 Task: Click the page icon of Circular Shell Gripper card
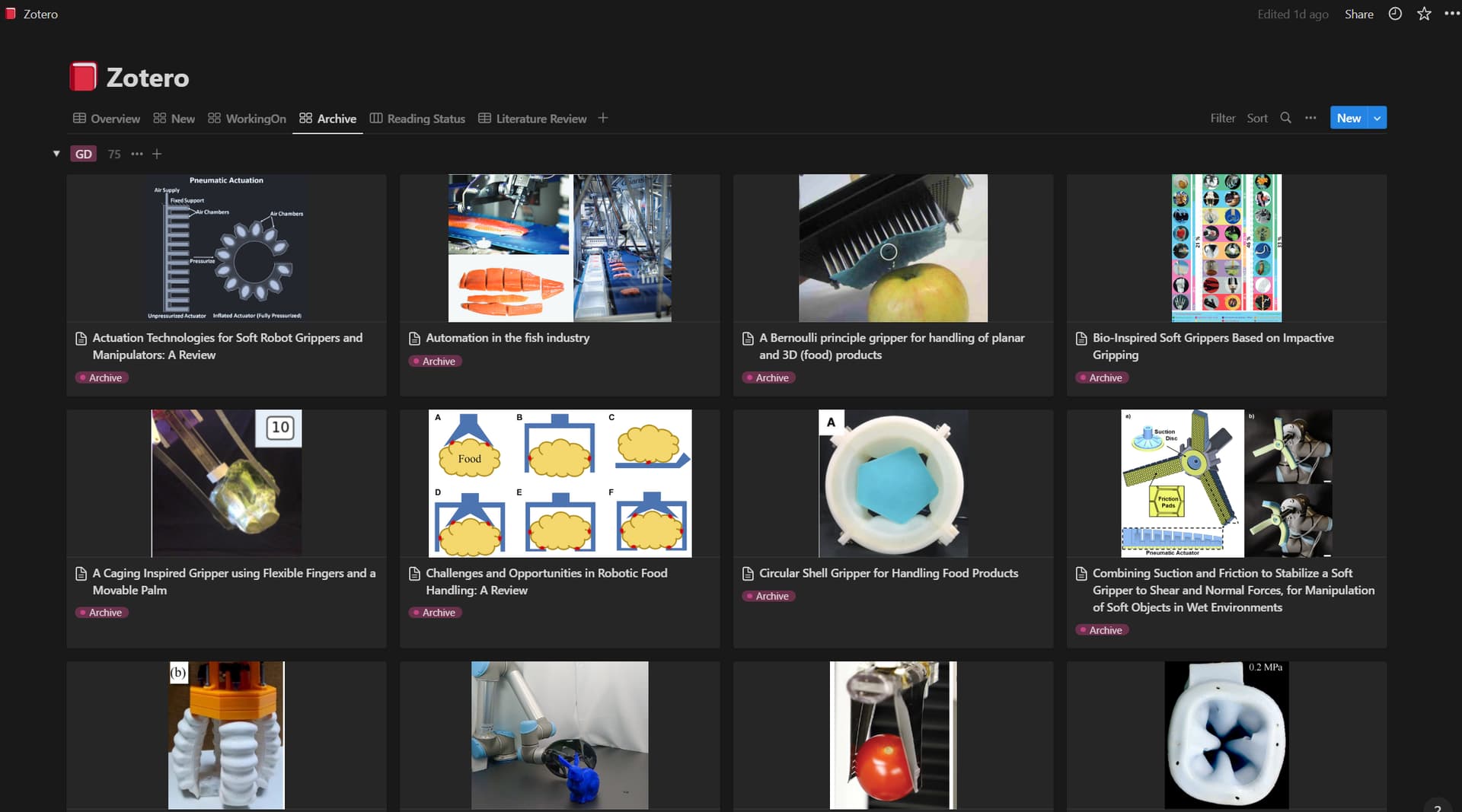point(748,574)
